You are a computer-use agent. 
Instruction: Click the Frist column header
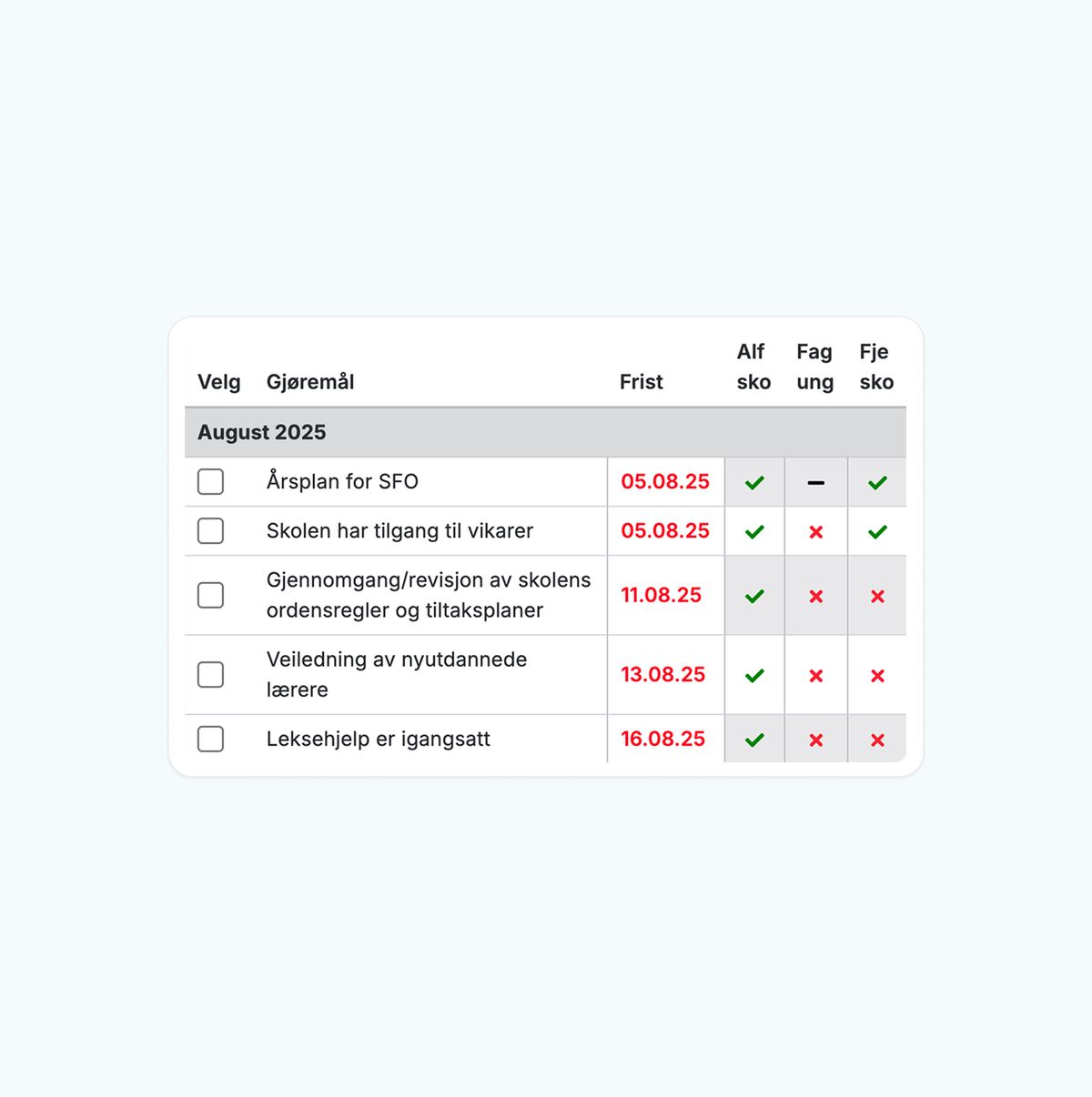point(642,382)
